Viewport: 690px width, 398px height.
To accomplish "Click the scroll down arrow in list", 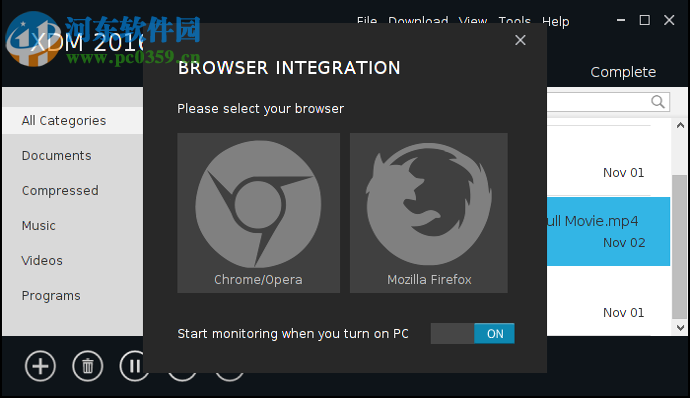I will pos(680,328).
